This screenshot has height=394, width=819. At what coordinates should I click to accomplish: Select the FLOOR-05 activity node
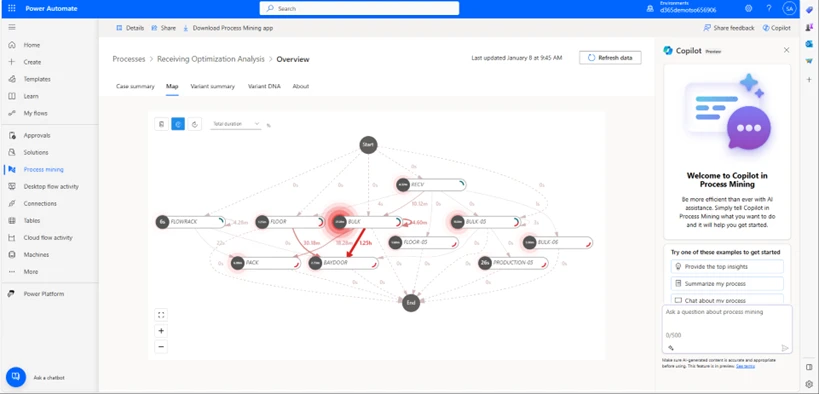424,242
